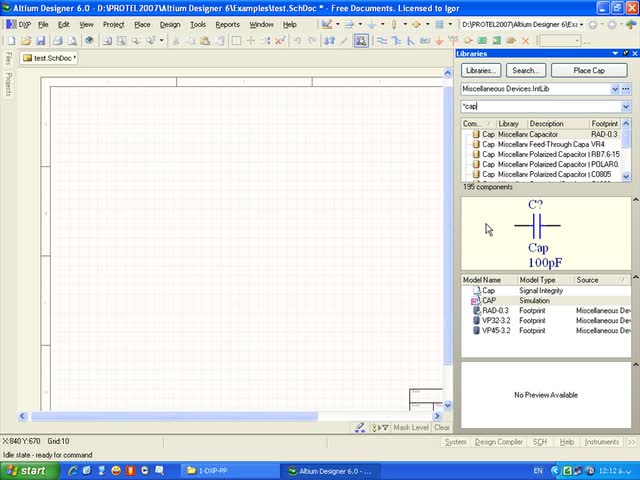Click the Open document folder icon
The width and height of the screenshot is (640, 480).
tap(25, 41)
